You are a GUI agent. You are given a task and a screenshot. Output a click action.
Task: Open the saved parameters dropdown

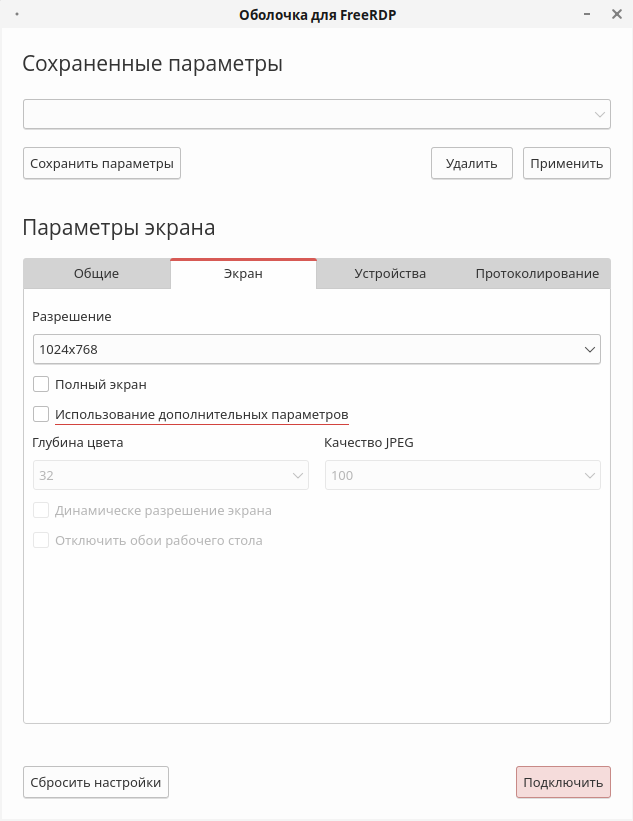tap(317, 114)
